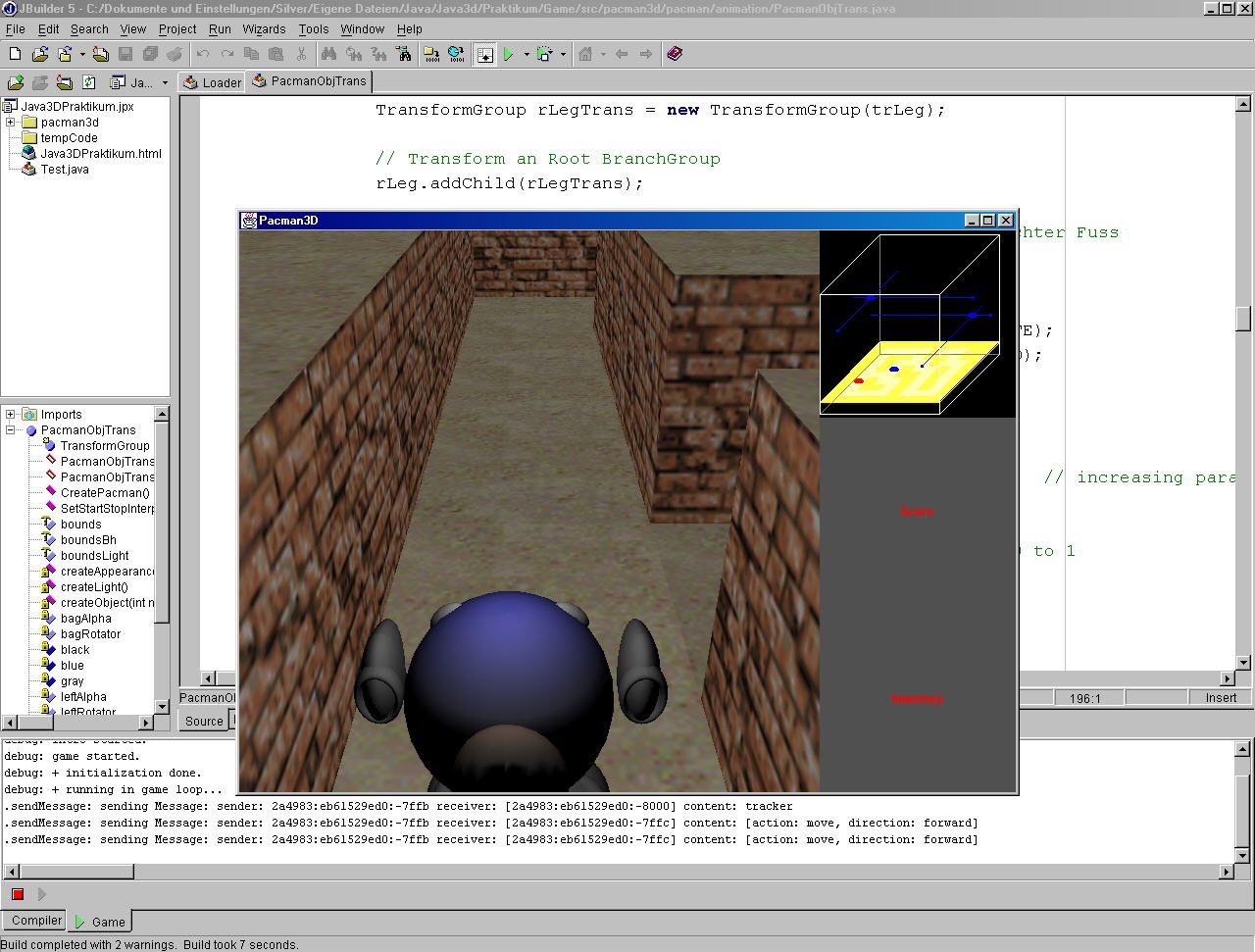Screen dimensions: 1255x952
Task: Open the Help book icon
Action: coord(675,54)
